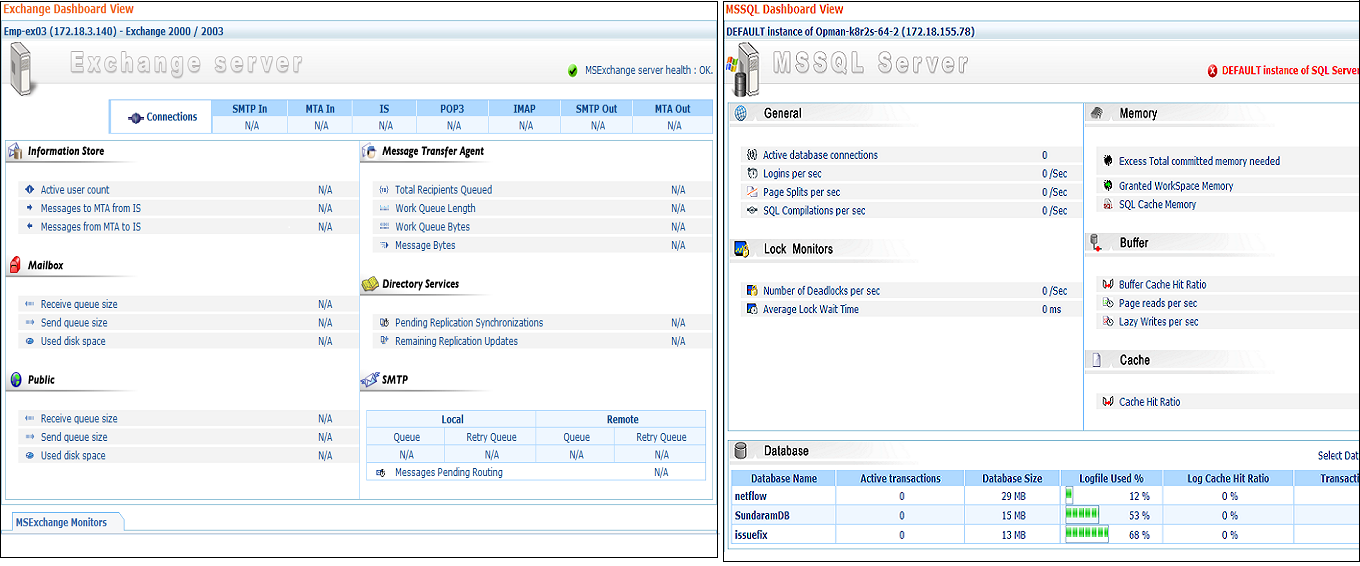The width and height of the screenshot is (1360, 566).
Task: Click the green MSExchange health OK icon
Action: tap(572, 70)
